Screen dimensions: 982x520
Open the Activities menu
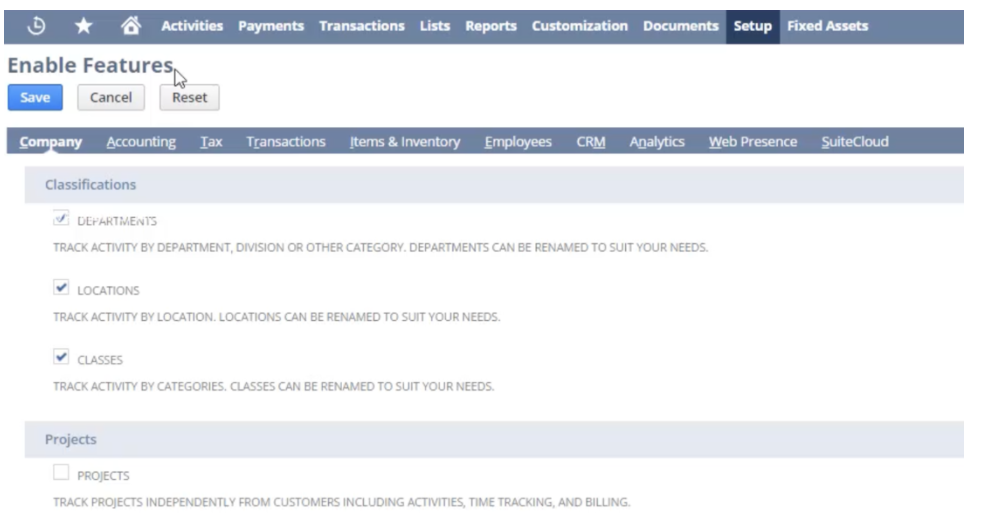192,26
